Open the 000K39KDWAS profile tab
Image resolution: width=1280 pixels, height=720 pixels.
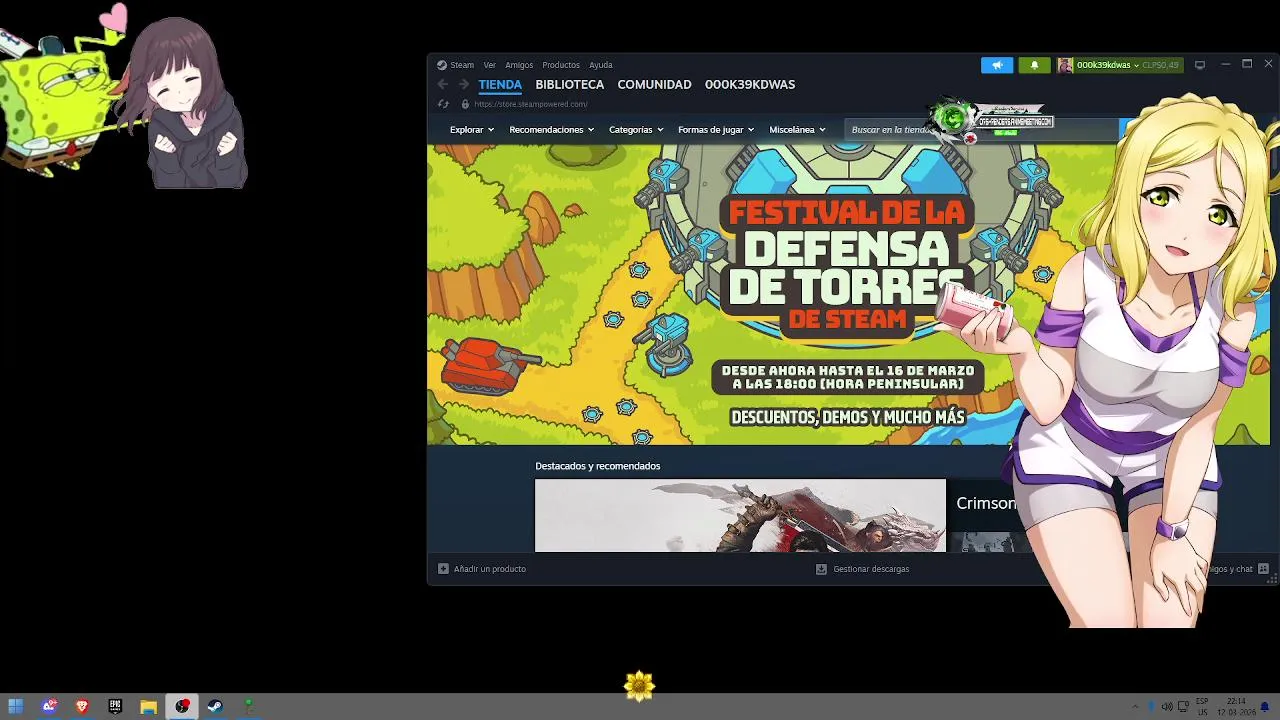click(x=750, y=85)
